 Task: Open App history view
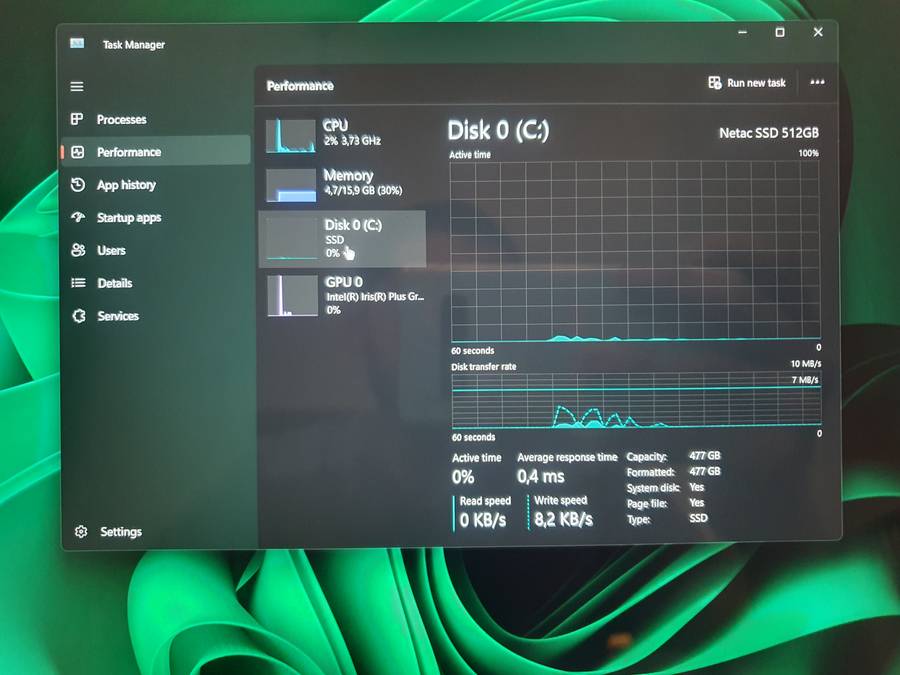pyautogui.click(x=77, y=184)
